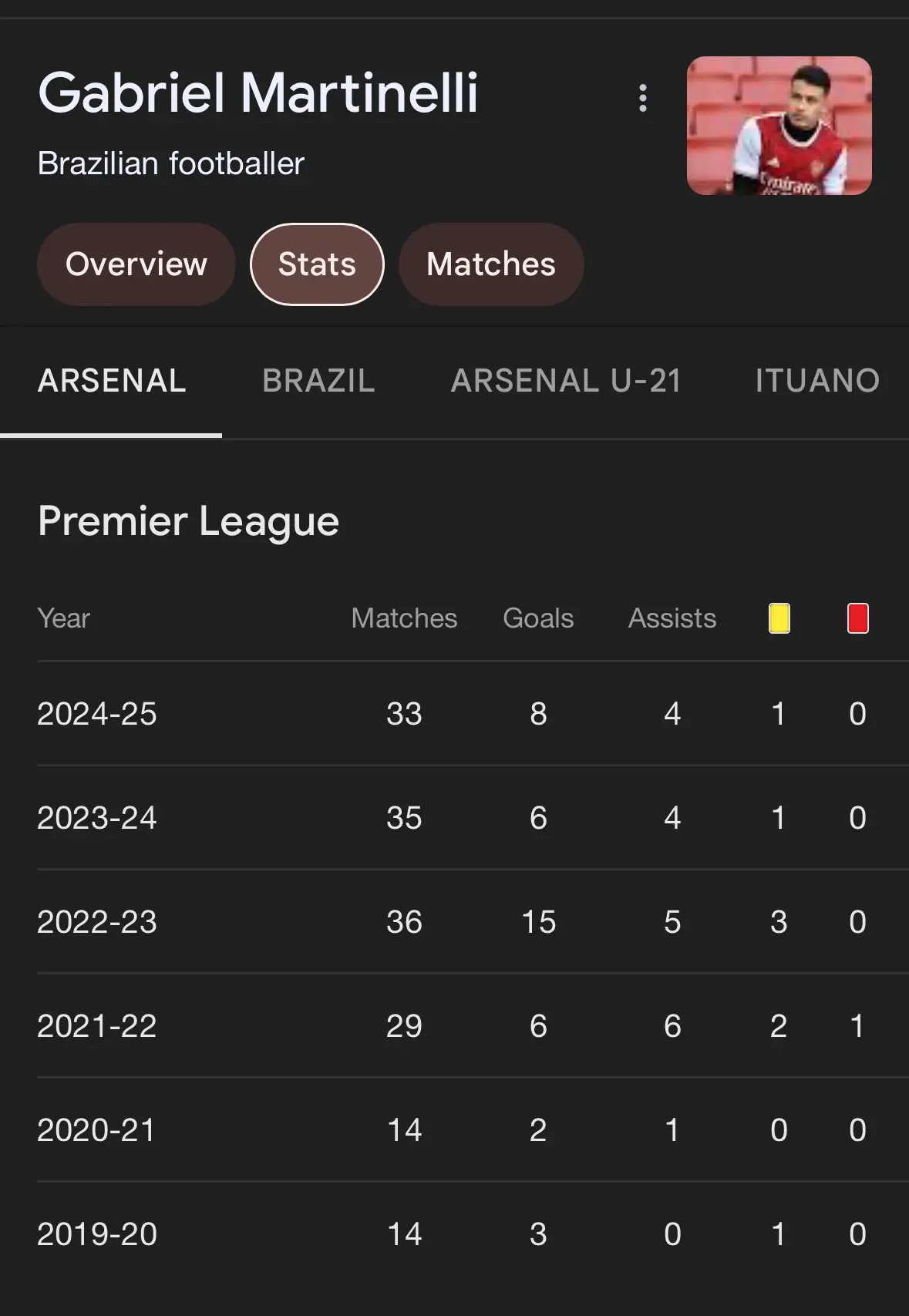909x1316 pixels.
Task: Select the Stats chip
Action: click(317, 264)
